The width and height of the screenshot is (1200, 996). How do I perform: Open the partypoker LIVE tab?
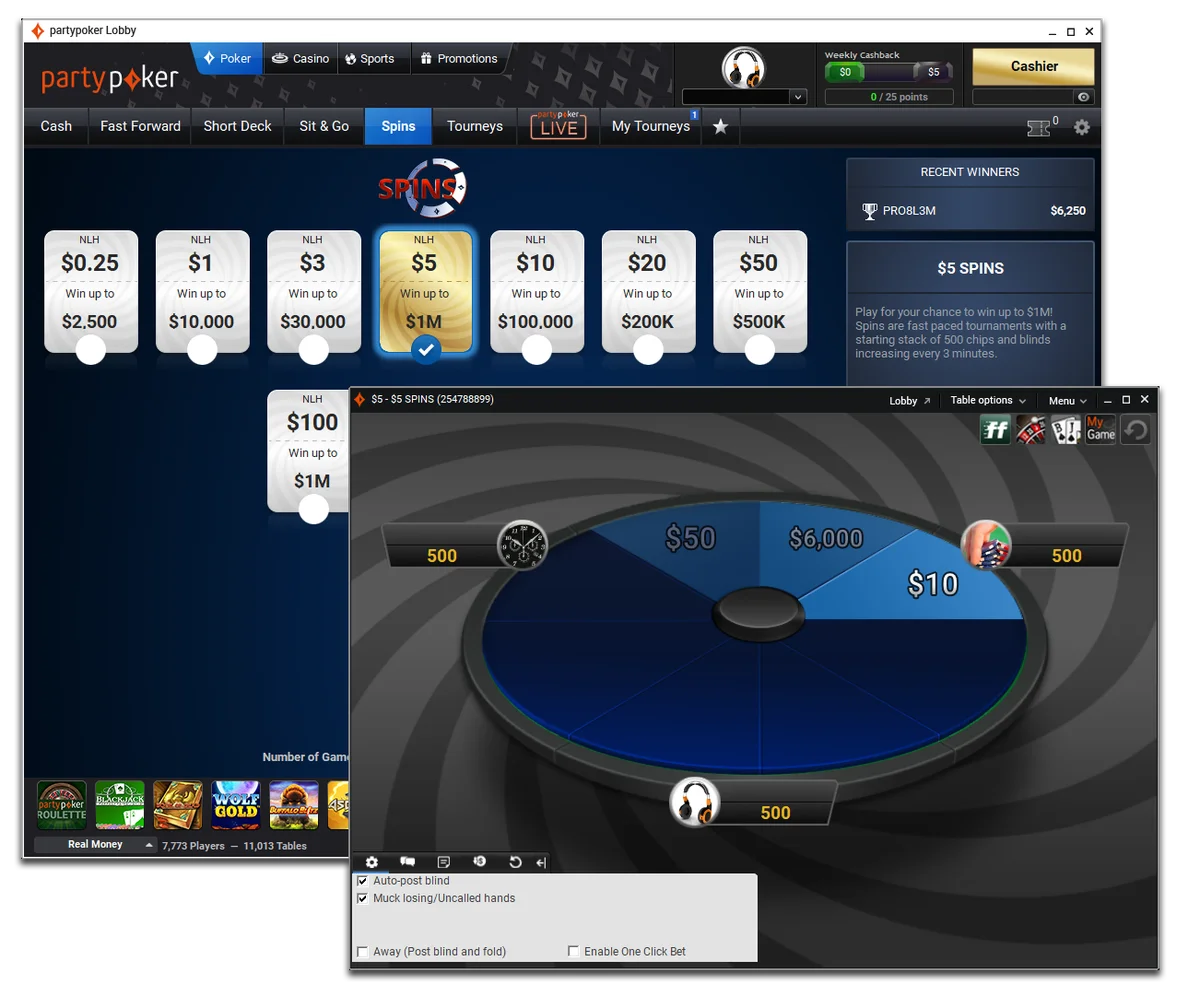pos(558,126)
